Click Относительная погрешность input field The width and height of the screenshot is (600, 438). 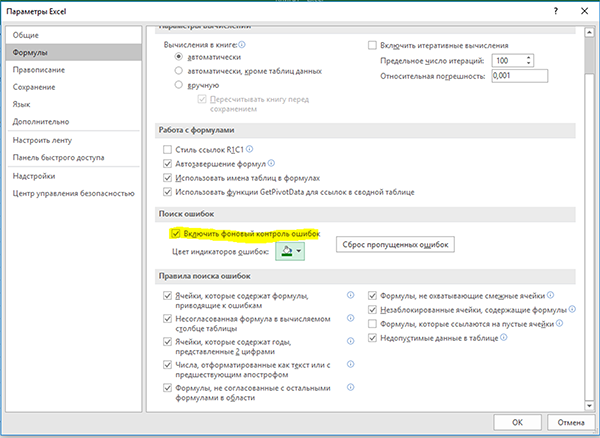click(x=520, y=76)
